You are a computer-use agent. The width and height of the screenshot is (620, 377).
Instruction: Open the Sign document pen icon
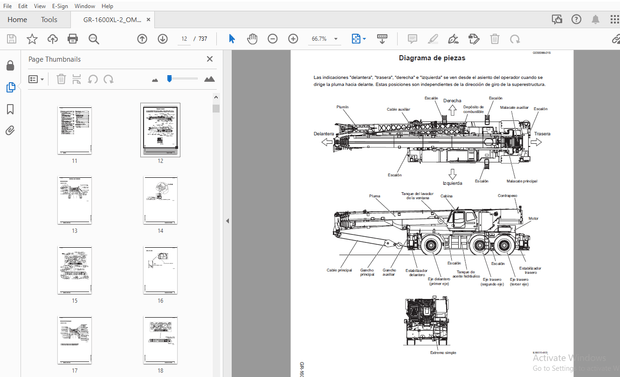tap(453, 39)
